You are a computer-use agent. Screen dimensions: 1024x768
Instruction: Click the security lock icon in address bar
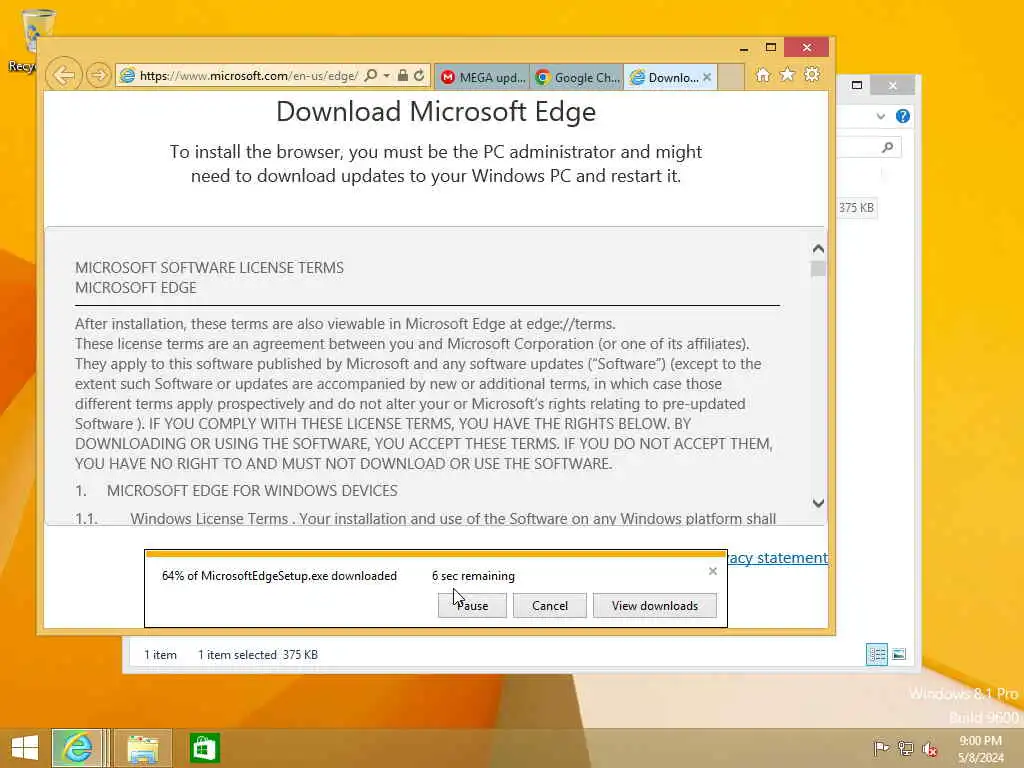pyautogui.click(x=403, y=76)
